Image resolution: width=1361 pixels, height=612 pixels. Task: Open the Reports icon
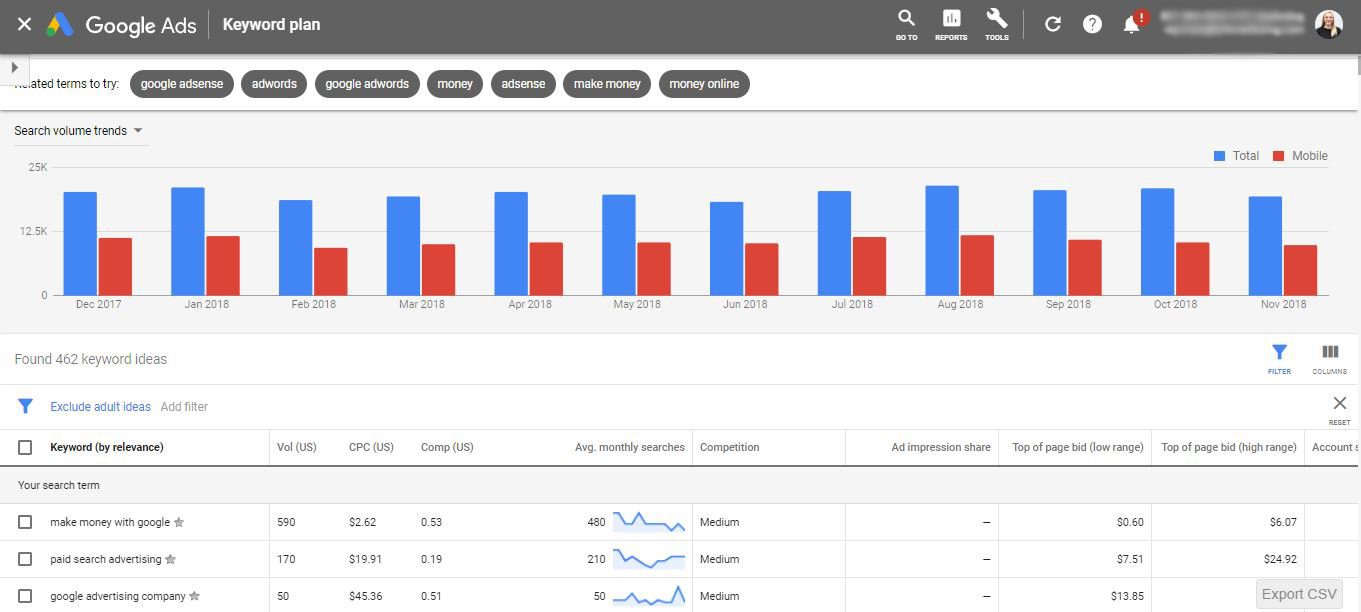(x=951, y=25)
